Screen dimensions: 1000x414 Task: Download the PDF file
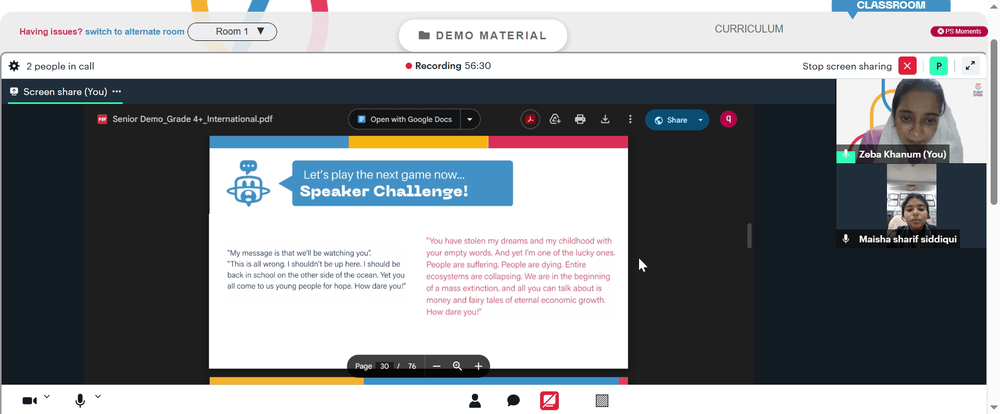605,119
